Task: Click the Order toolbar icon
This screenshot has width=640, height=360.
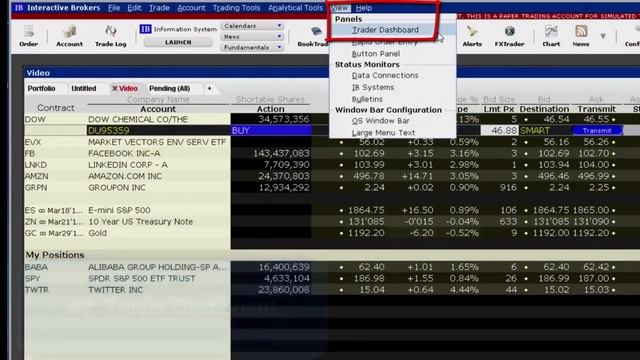Action: coord(29,36)
